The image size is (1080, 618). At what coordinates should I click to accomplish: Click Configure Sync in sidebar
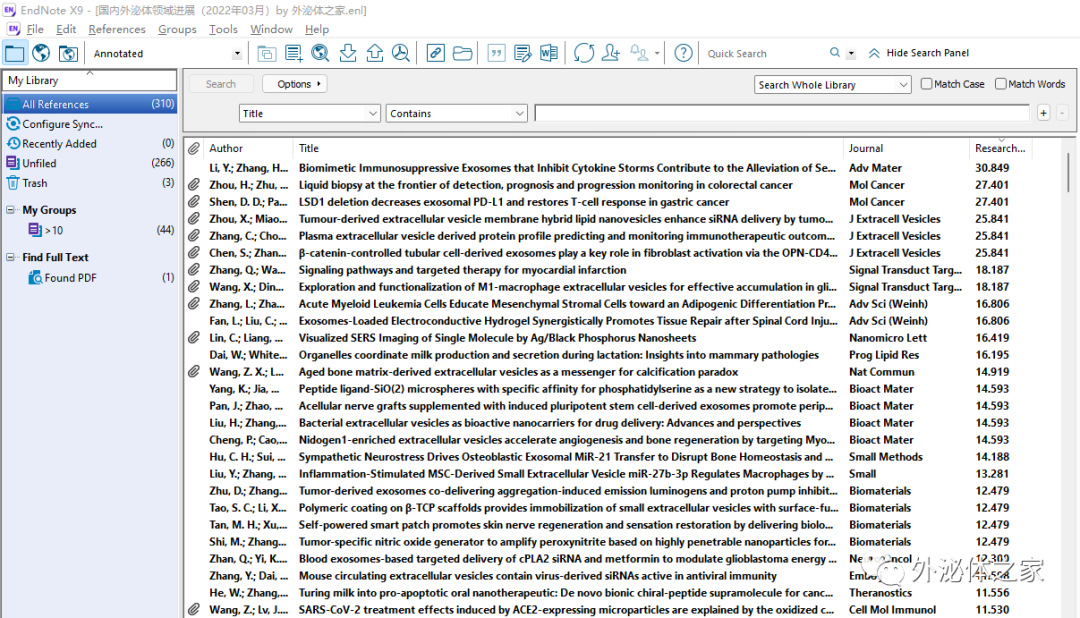click(x=62, y=124)
